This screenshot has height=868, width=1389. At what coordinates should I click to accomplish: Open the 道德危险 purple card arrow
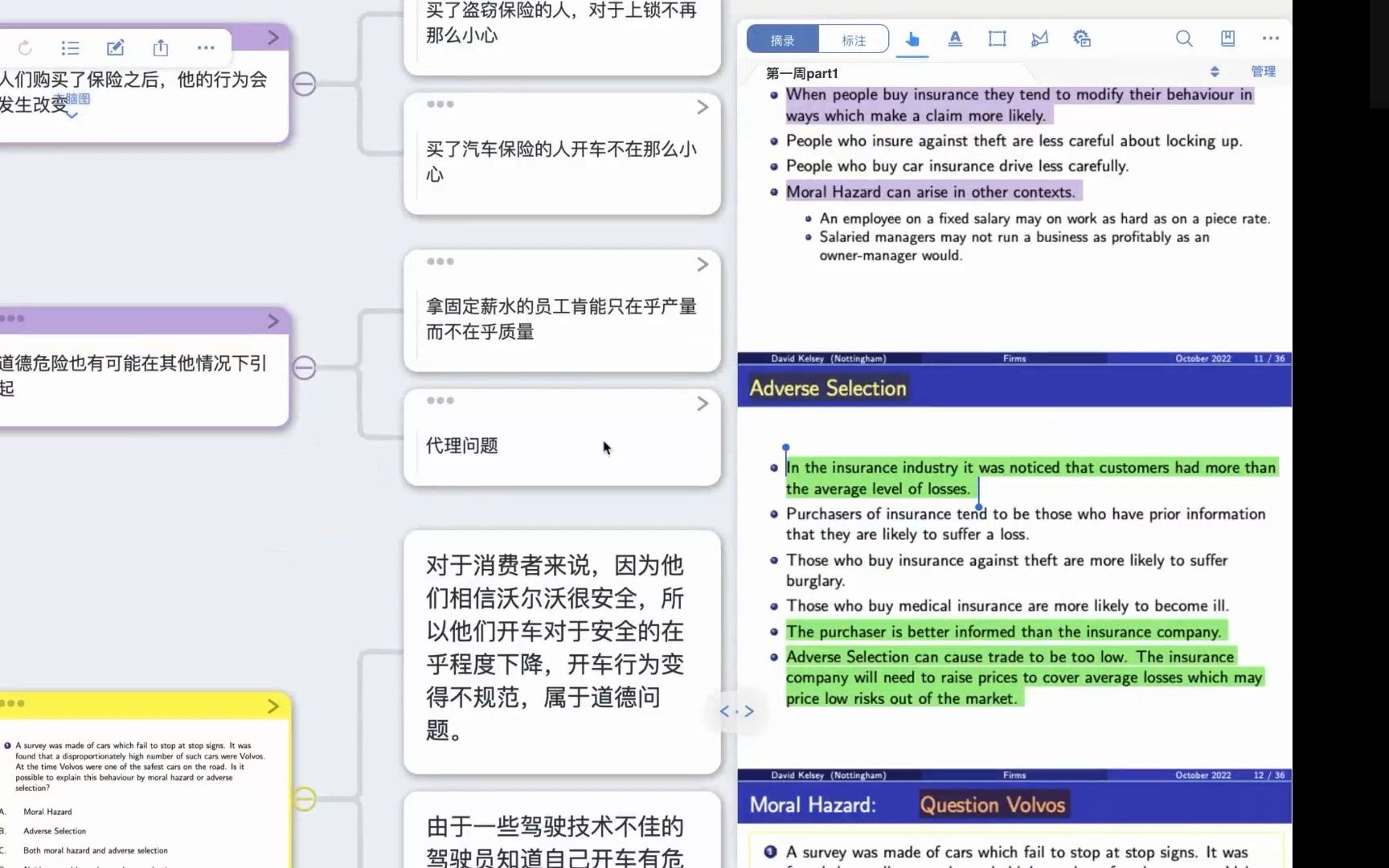coord(273,321)
